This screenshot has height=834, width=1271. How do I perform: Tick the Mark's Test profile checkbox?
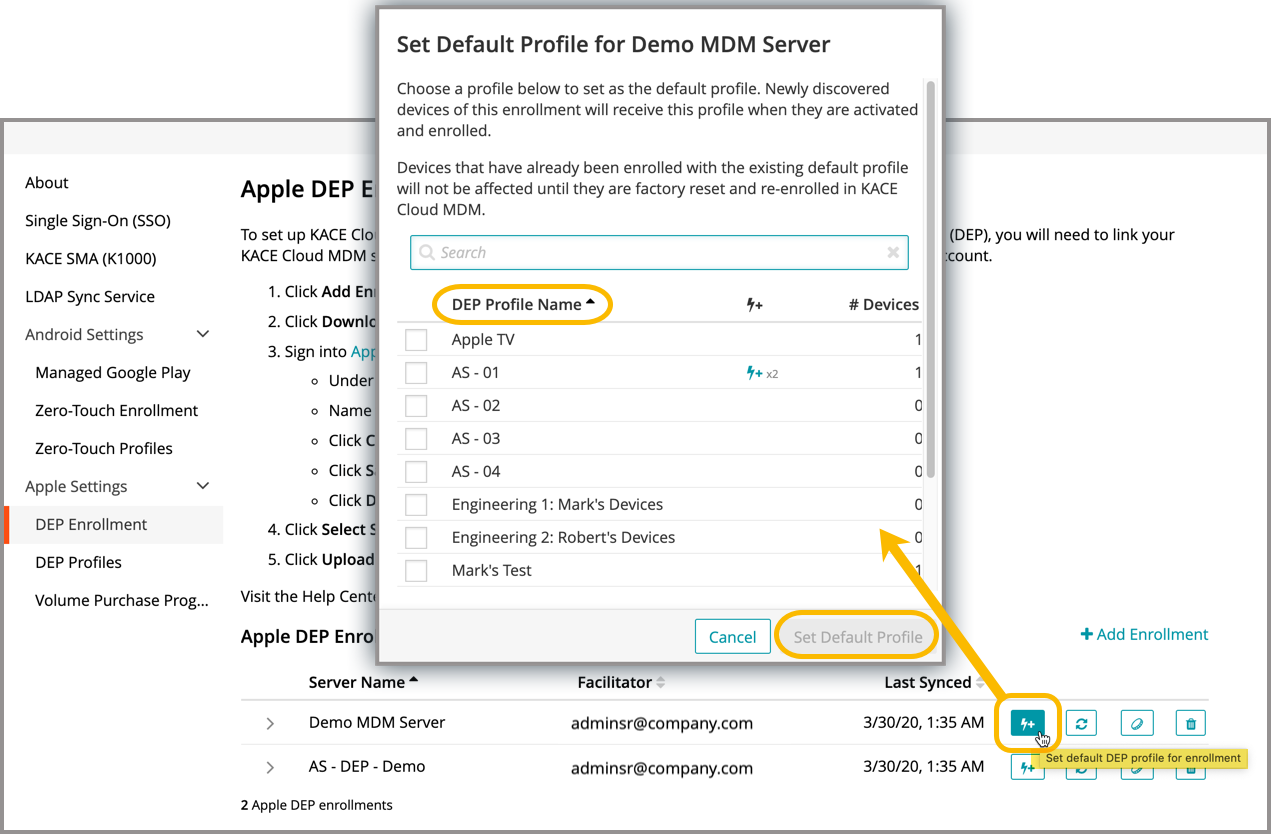pyautogui.click(x=416, y=571)
